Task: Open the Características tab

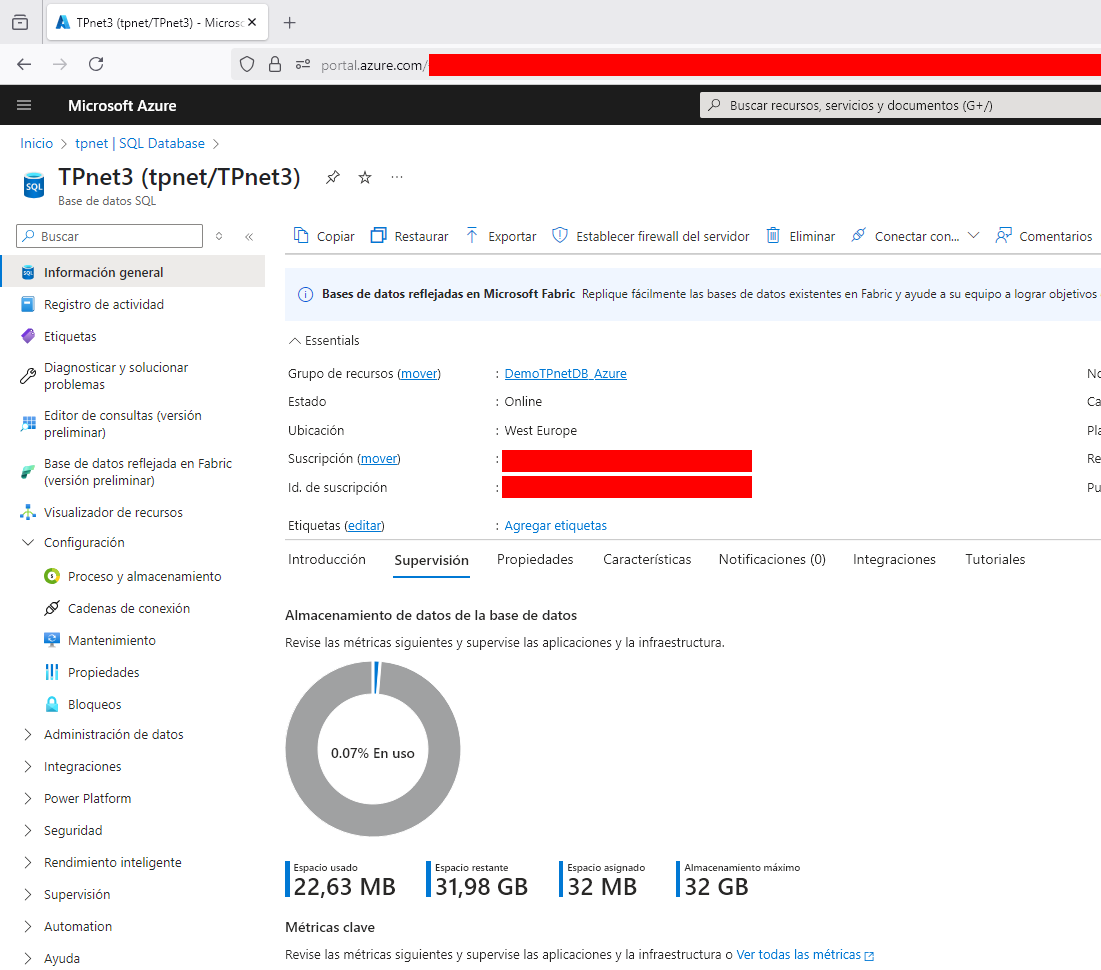Action: click(x=647, y=559)
